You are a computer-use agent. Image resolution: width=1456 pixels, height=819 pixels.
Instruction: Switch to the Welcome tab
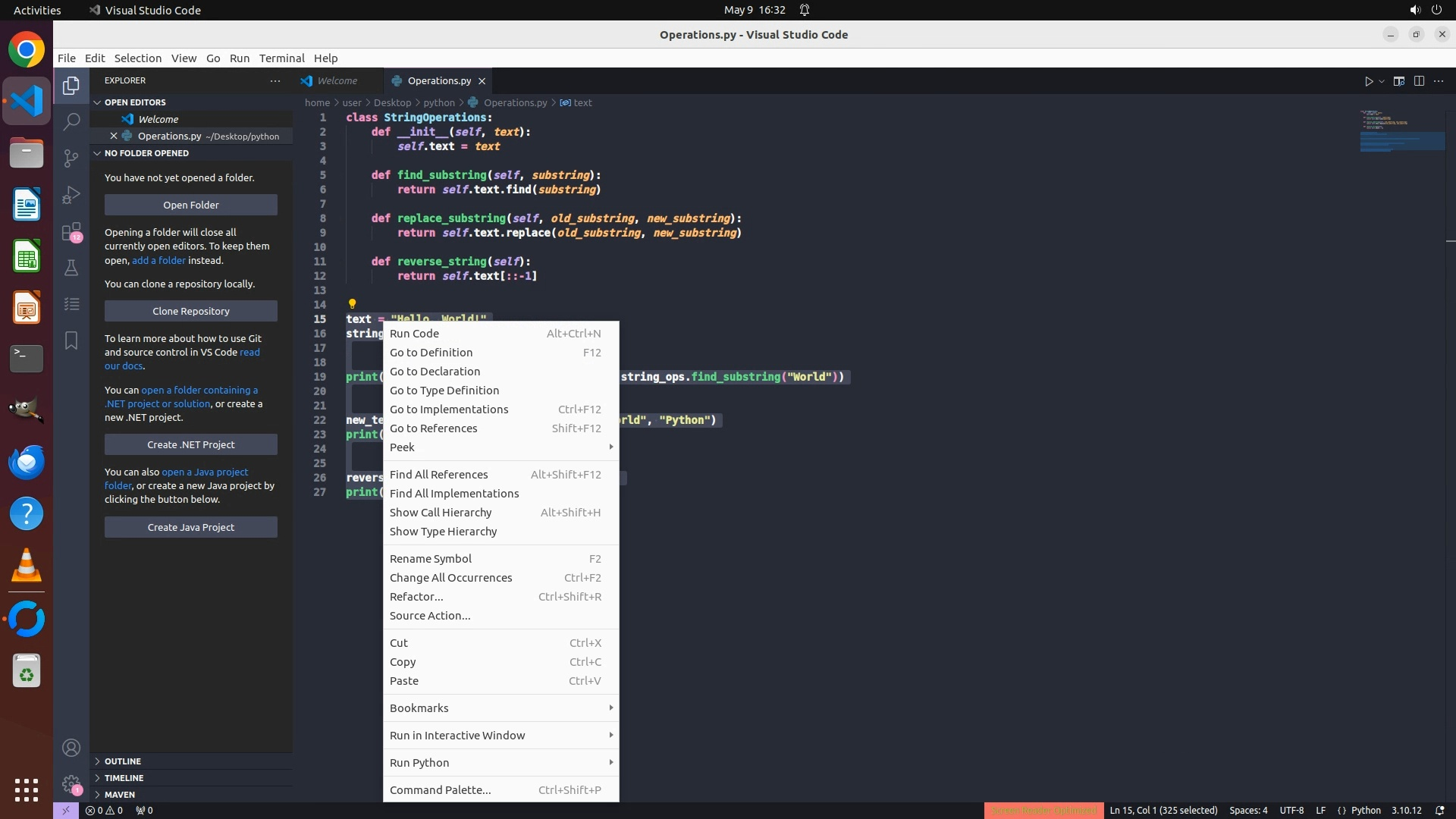tap(337, 81)
